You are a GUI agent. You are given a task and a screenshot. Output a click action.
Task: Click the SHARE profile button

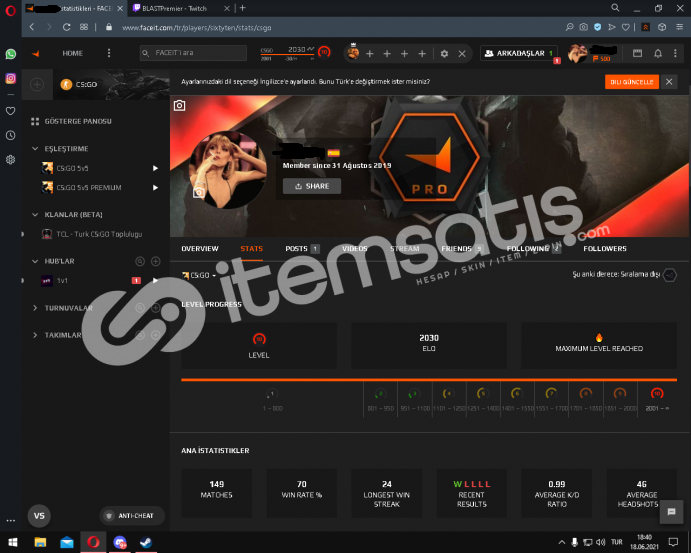point(312,186)
